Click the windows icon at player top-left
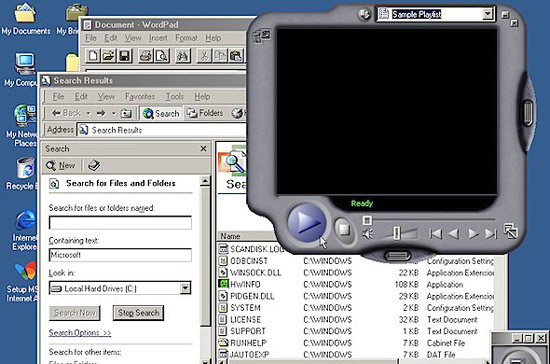550x364 pixels. coord(262,36)
